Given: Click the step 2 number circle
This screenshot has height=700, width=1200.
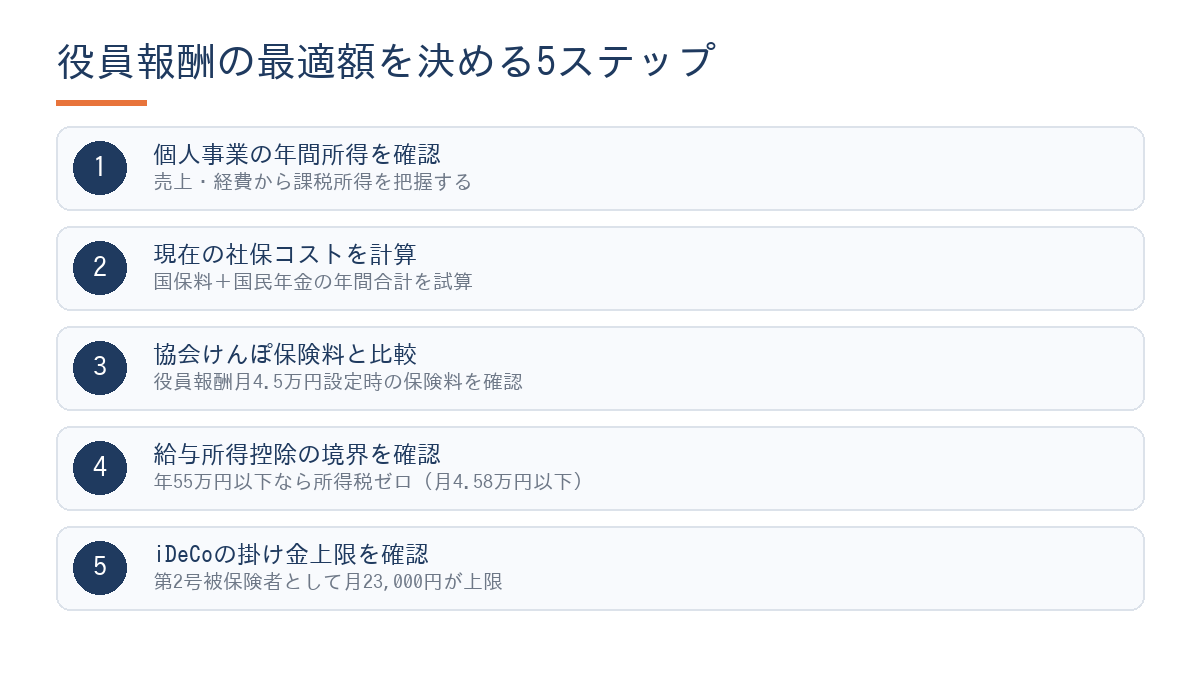Looking at the screenshot, I should 100,268.
